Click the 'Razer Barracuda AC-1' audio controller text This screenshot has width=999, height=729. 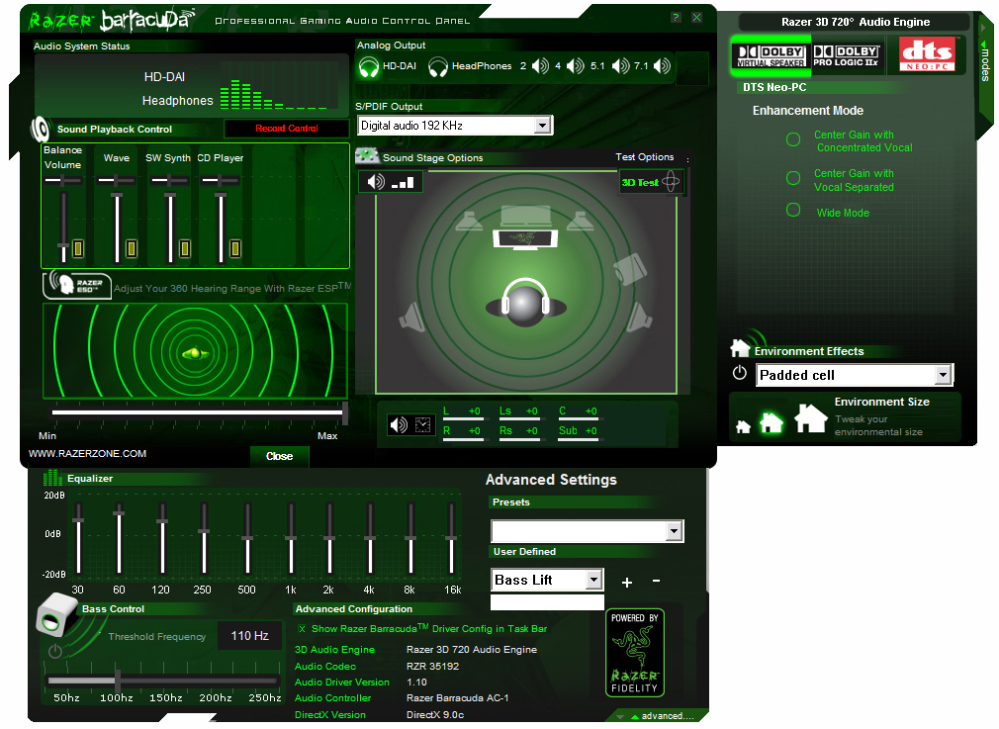(457, 698)
